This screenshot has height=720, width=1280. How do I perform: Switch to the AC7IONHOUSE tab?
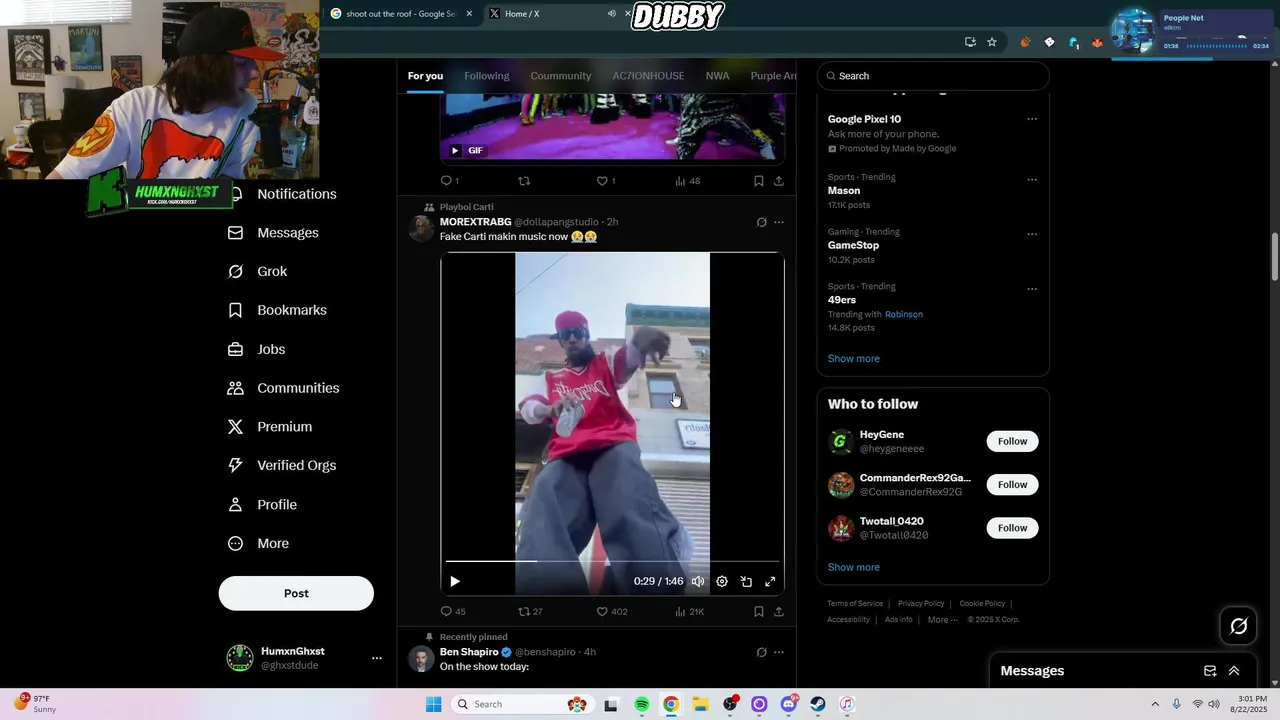[648, 76]
